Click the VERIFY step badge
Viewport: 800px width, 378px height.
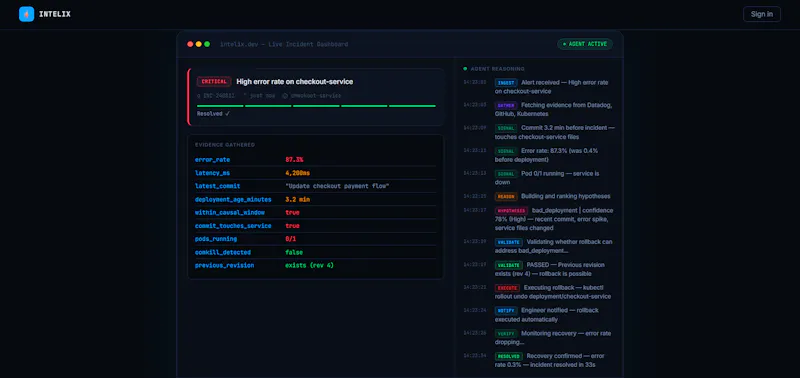tap(506, 334)
